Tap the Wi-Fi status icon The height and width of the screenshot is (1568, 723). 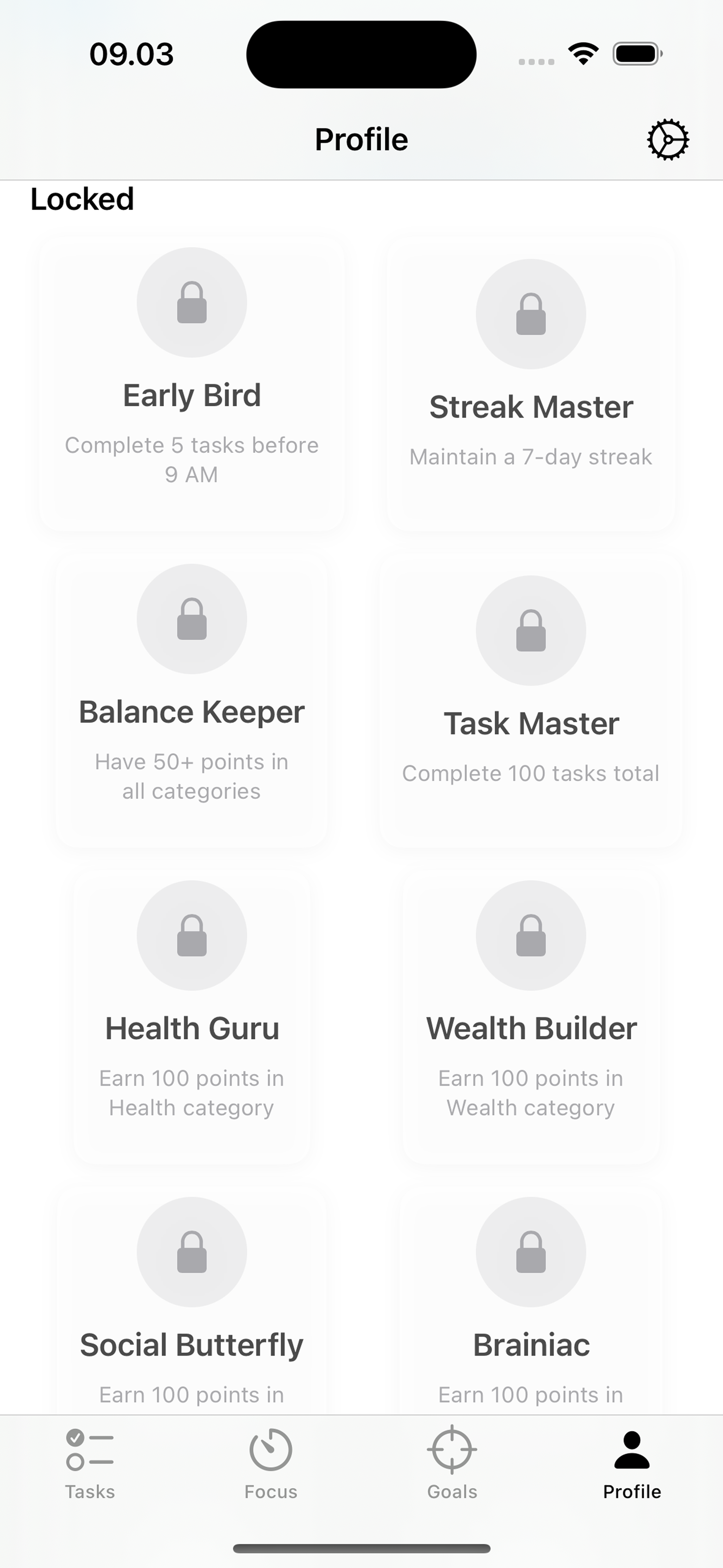[583, 54]
